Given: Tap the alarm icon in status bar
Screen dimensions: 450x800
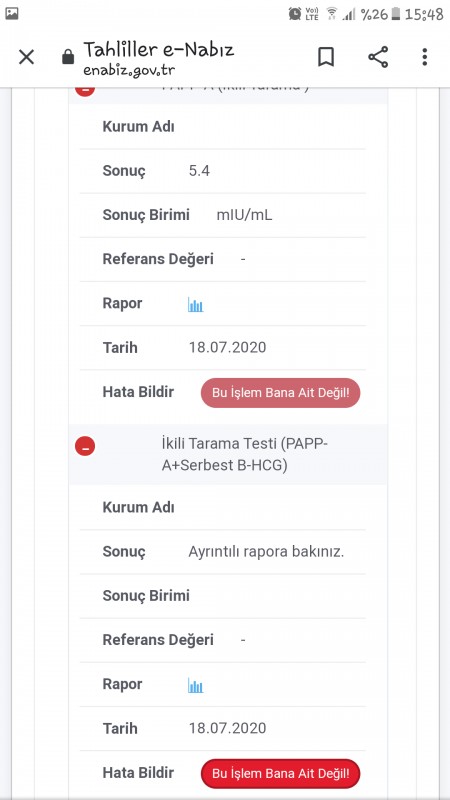Looking at the screenshot, I should pos(295,14).
